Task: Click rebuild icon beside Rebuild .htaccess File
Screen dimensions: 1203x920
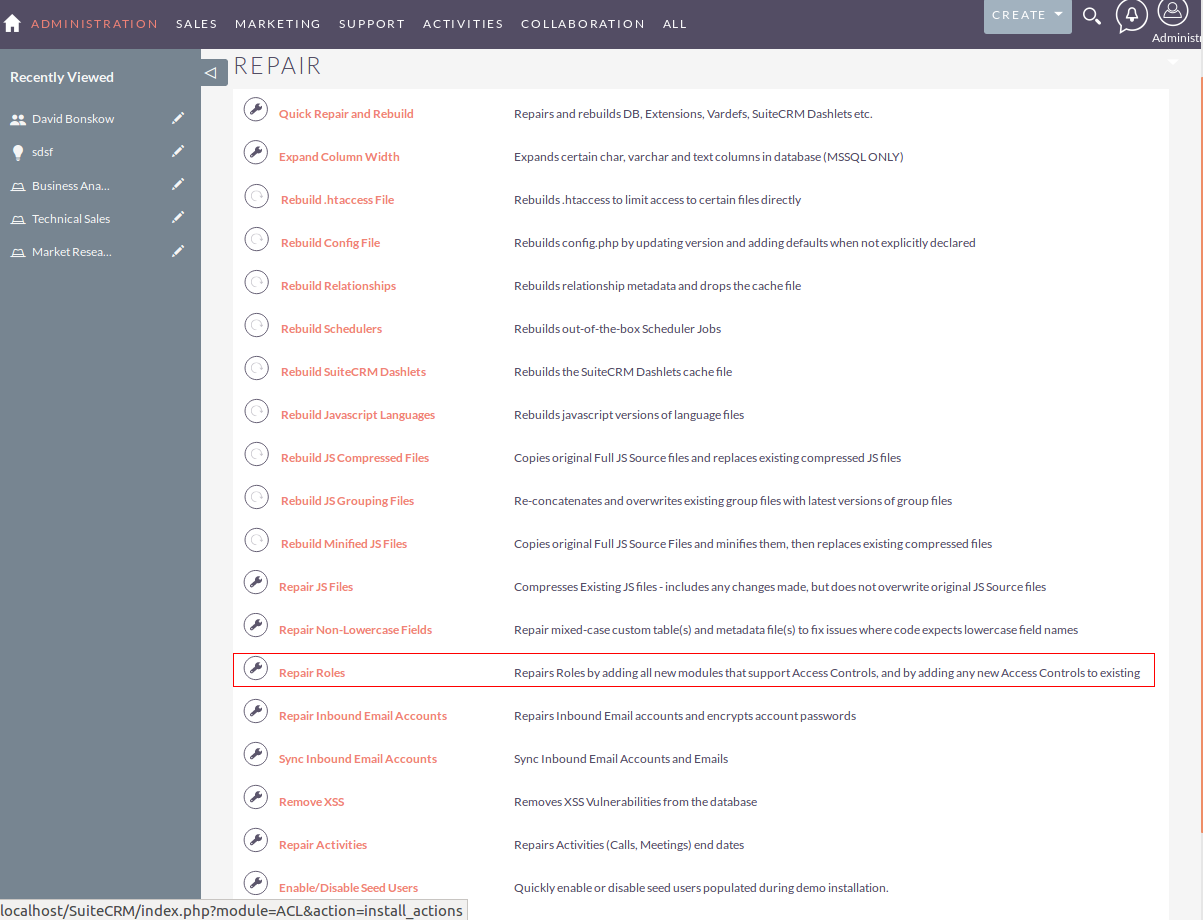Action: pos(256,196)
